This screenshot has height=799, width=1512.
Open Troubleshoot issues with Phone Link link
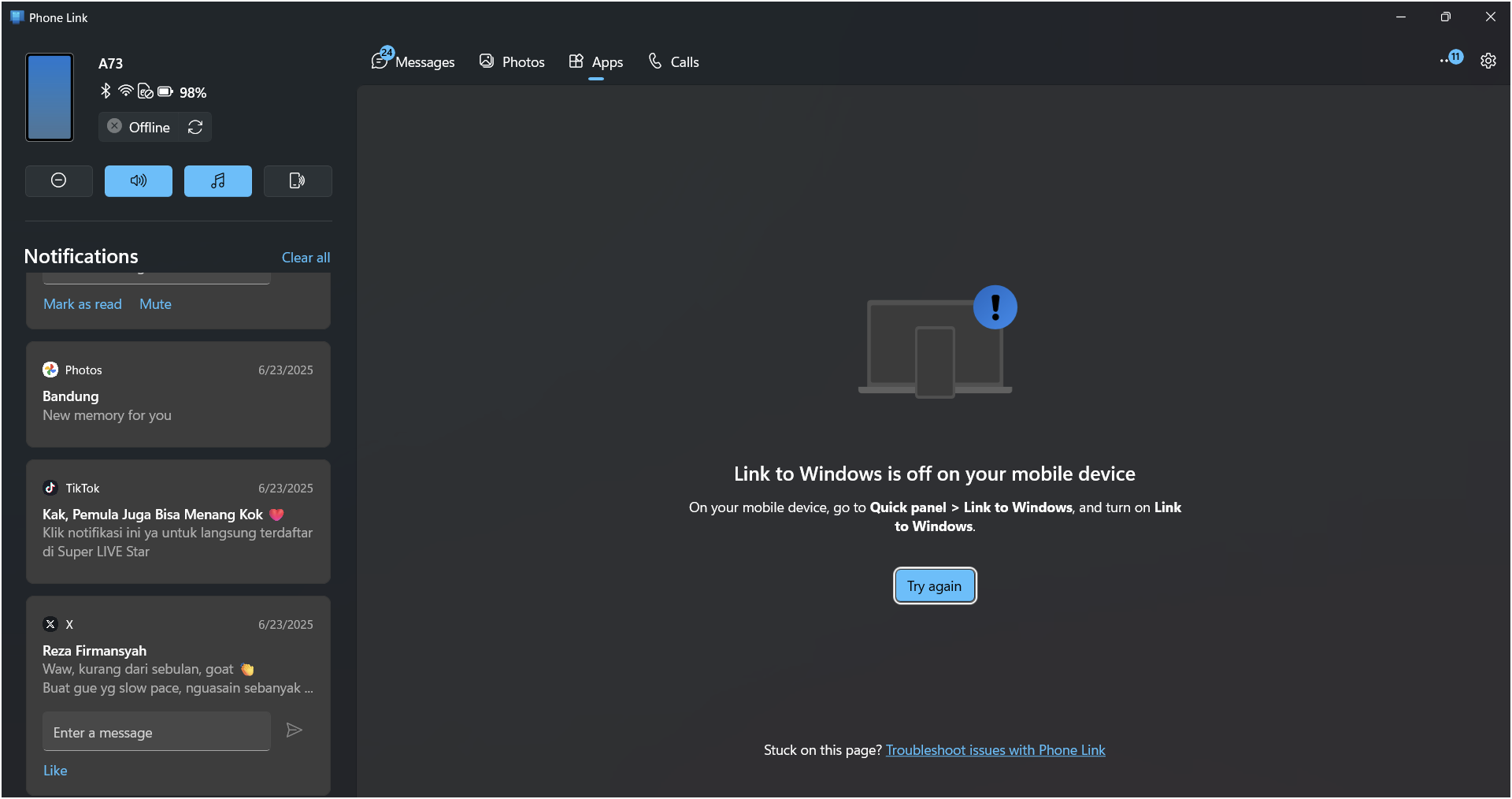point(995,750)
